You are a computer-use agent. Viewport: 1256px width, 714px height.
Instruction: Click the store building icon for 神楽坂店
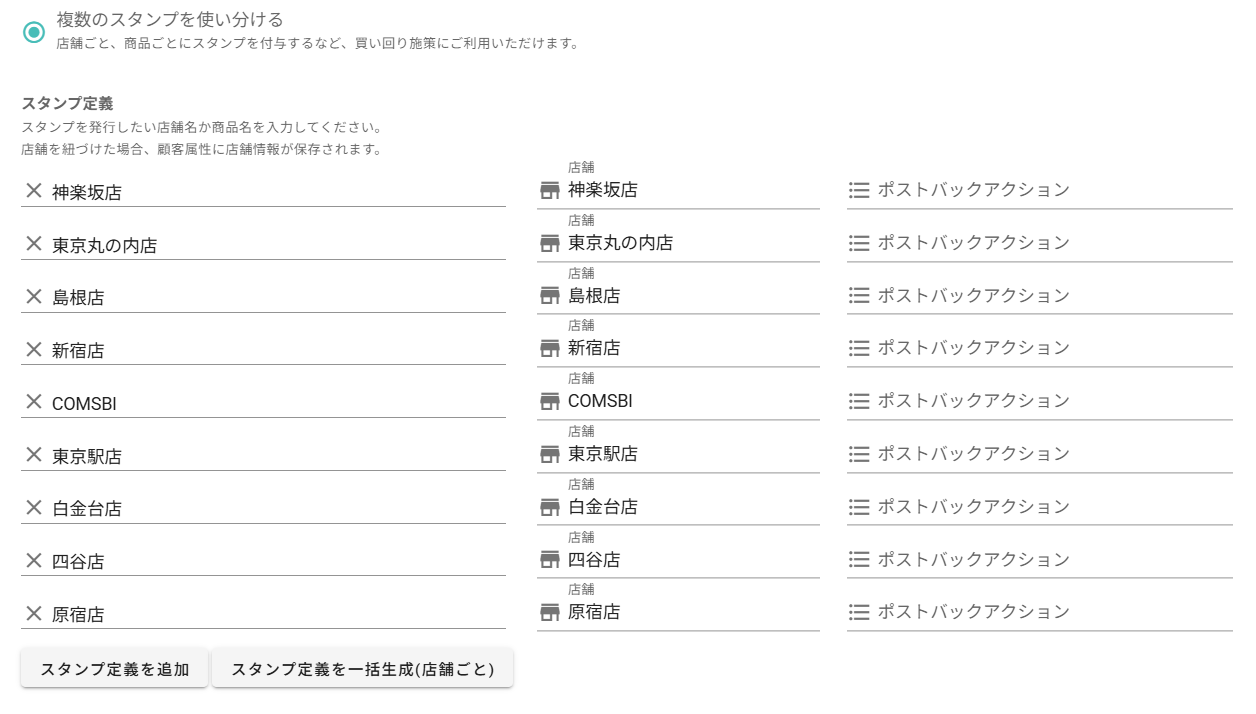549,191
